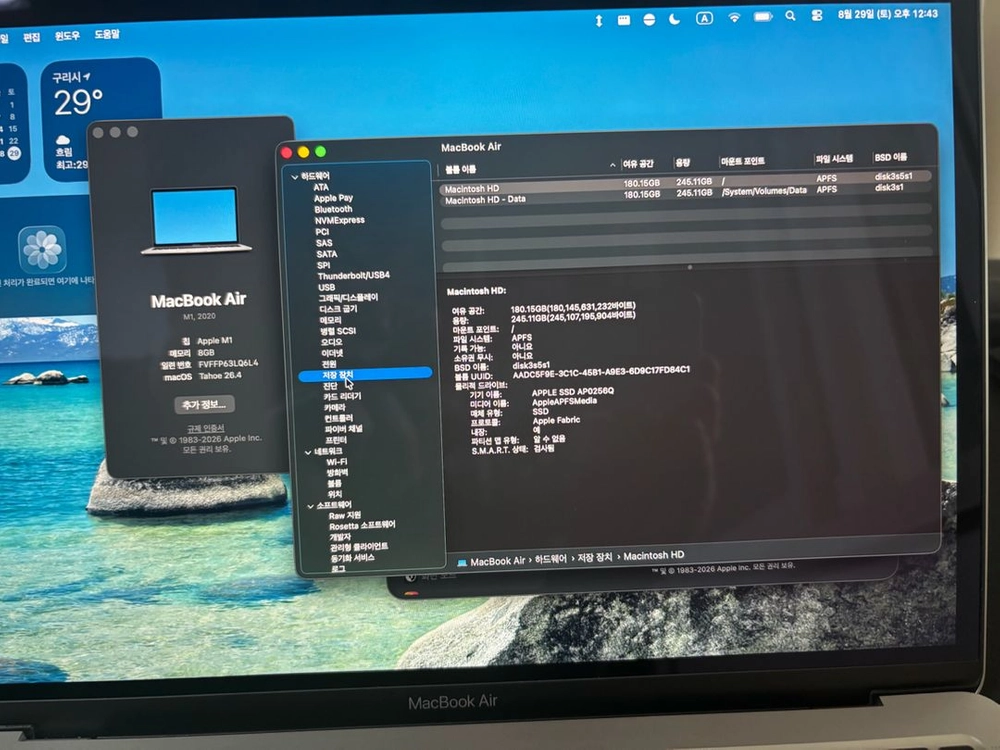Screen dimensions: 1000x750
Task: Sort by 여유 공간 column header
Action: pos(638,163)
